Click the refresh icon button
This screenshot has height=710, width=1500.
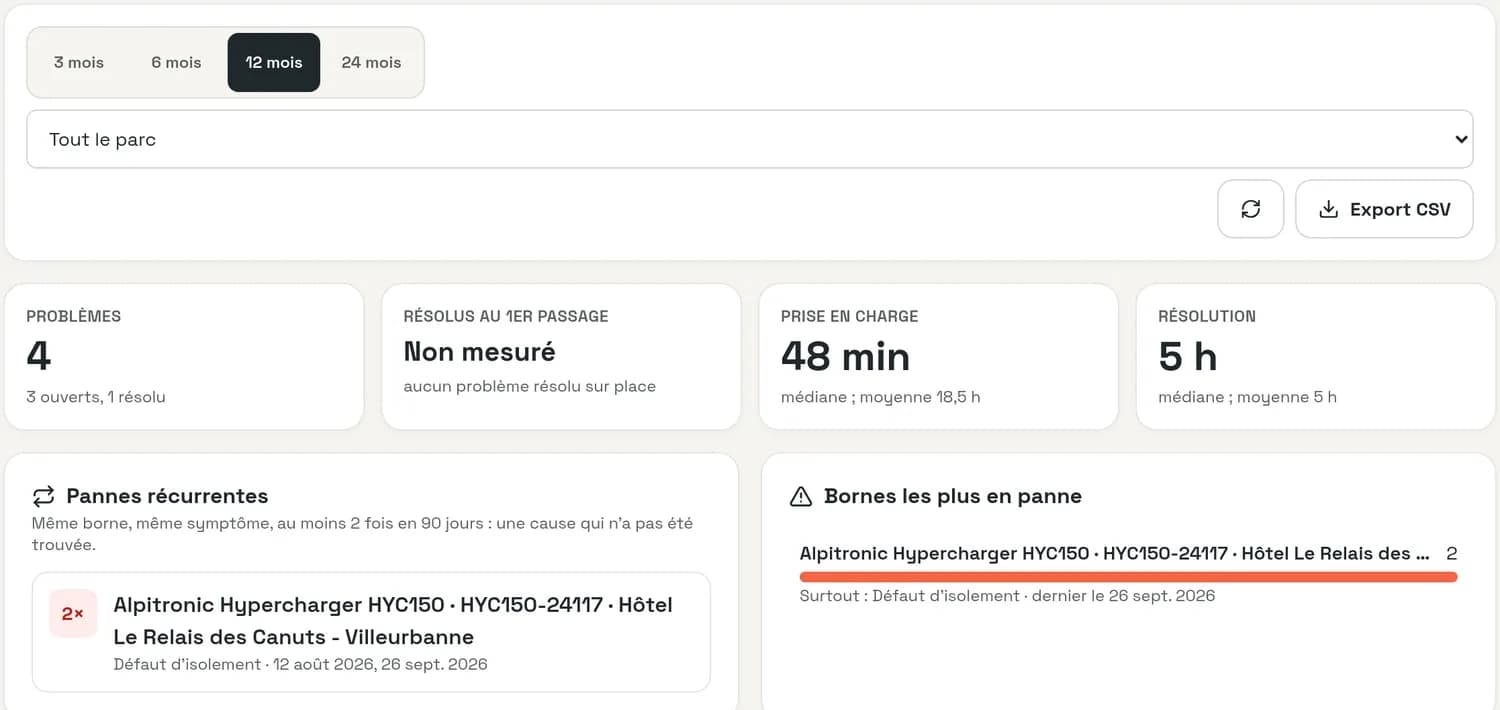click(x=1250, y=209)
